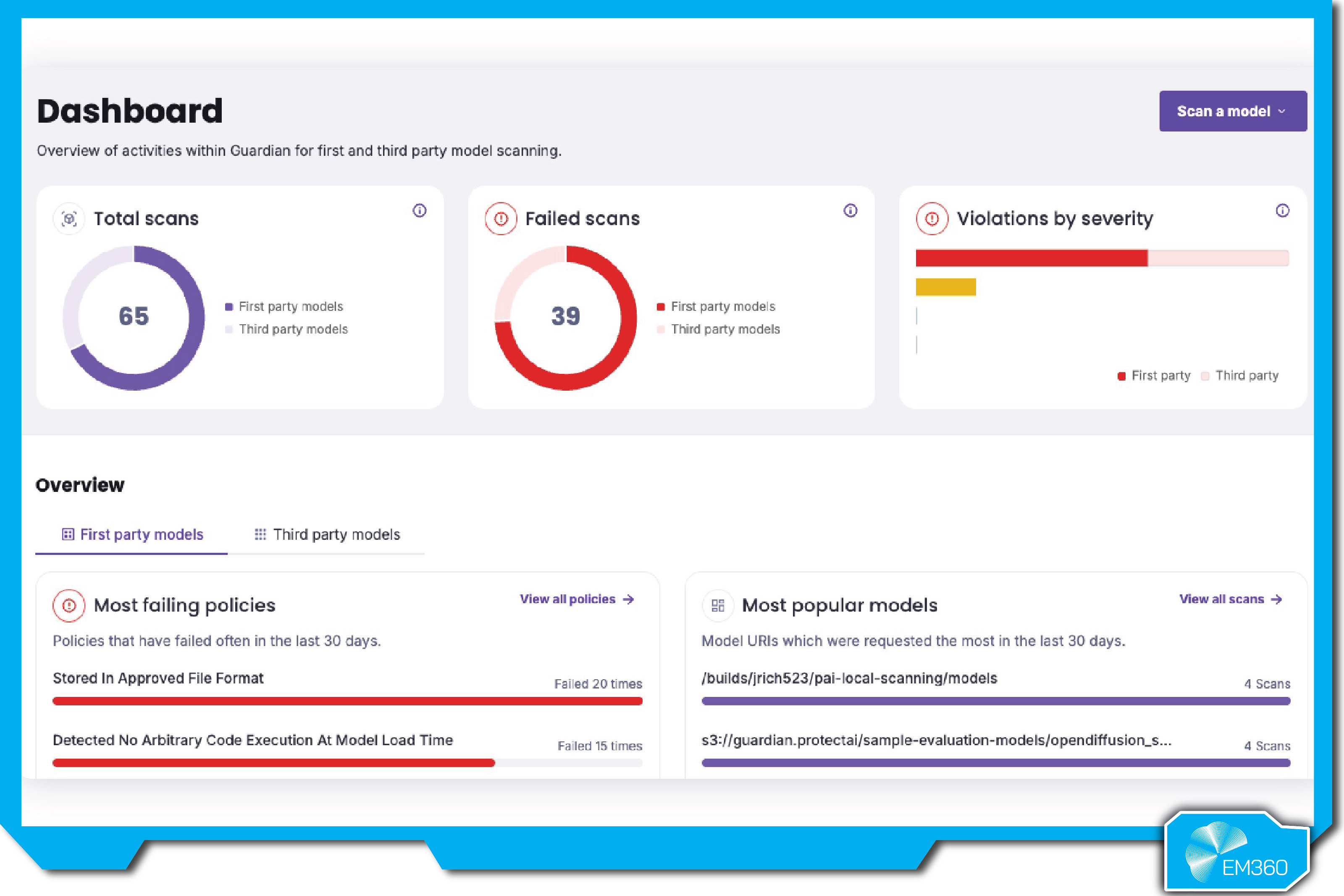Open the info tooltip on Failed scans card
1344x896 pixels.
point(850,210)
